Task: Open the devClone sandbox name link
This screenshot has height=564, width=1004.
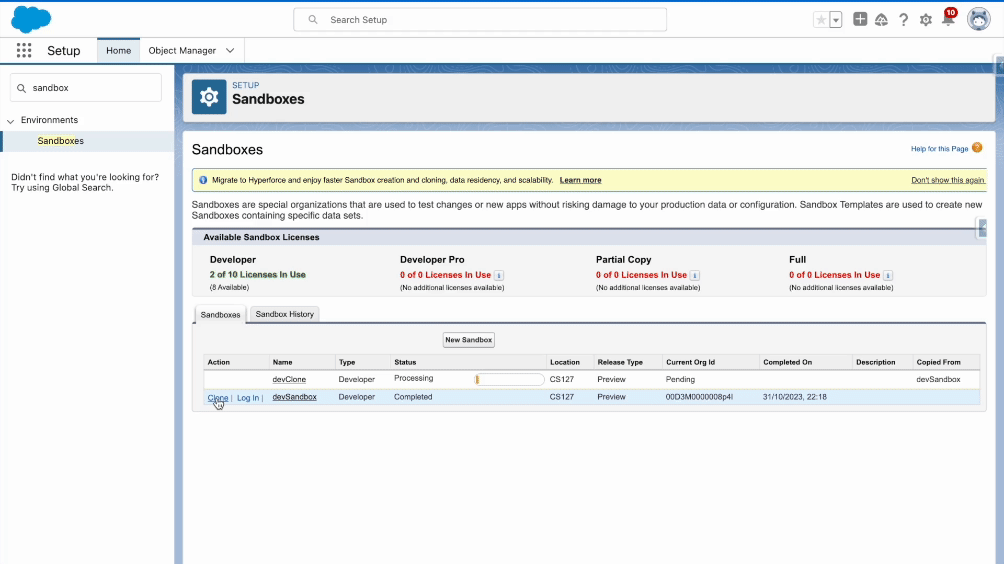Action: [289, 380]
